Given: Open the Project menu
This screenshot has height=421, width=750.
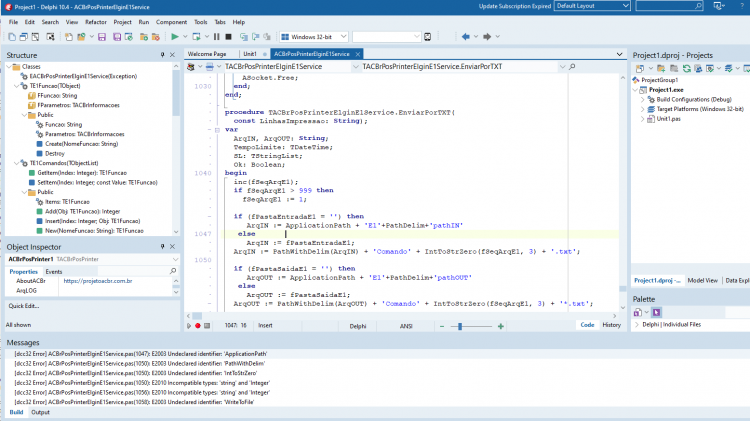Looking at the screenshot, I should pyautogui.click(x=122, y=22).
